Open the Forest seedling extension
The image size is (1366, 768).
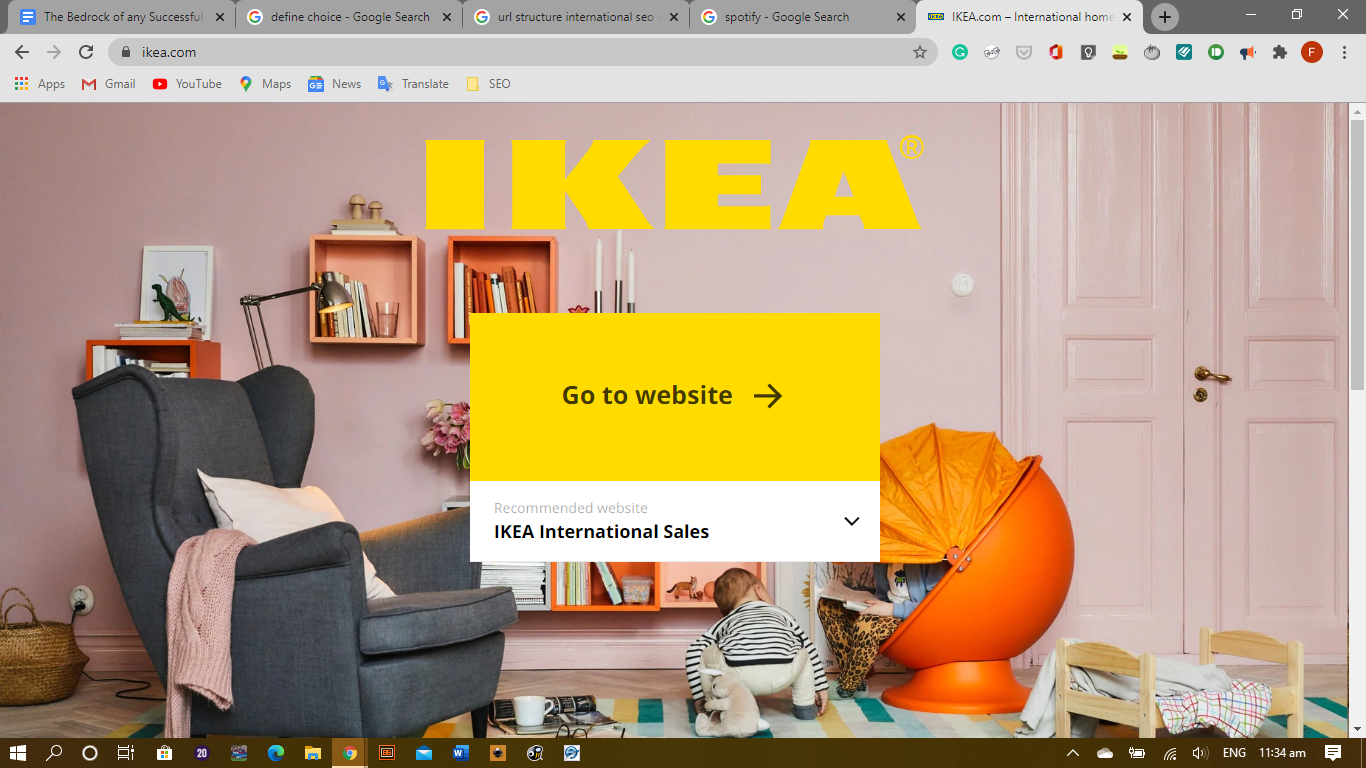1120,52
